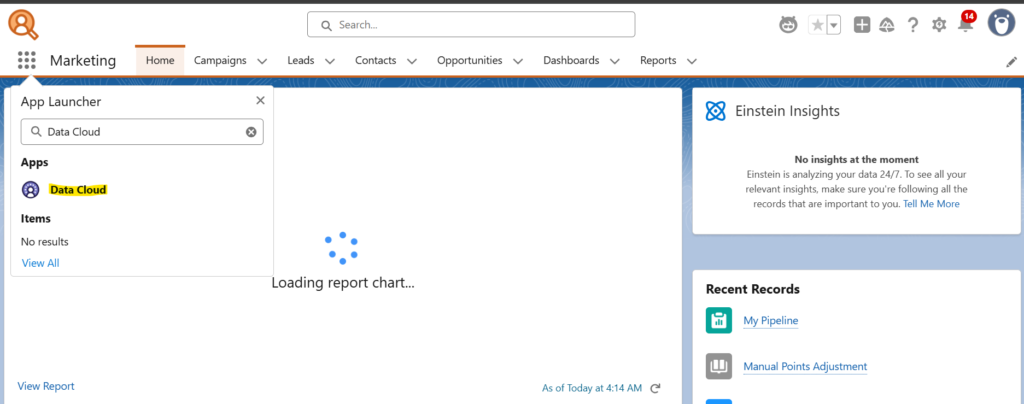Viewport: 1024px width, 404px height.
Task: Expand the Contacts tab chevron
Action: 411,61
